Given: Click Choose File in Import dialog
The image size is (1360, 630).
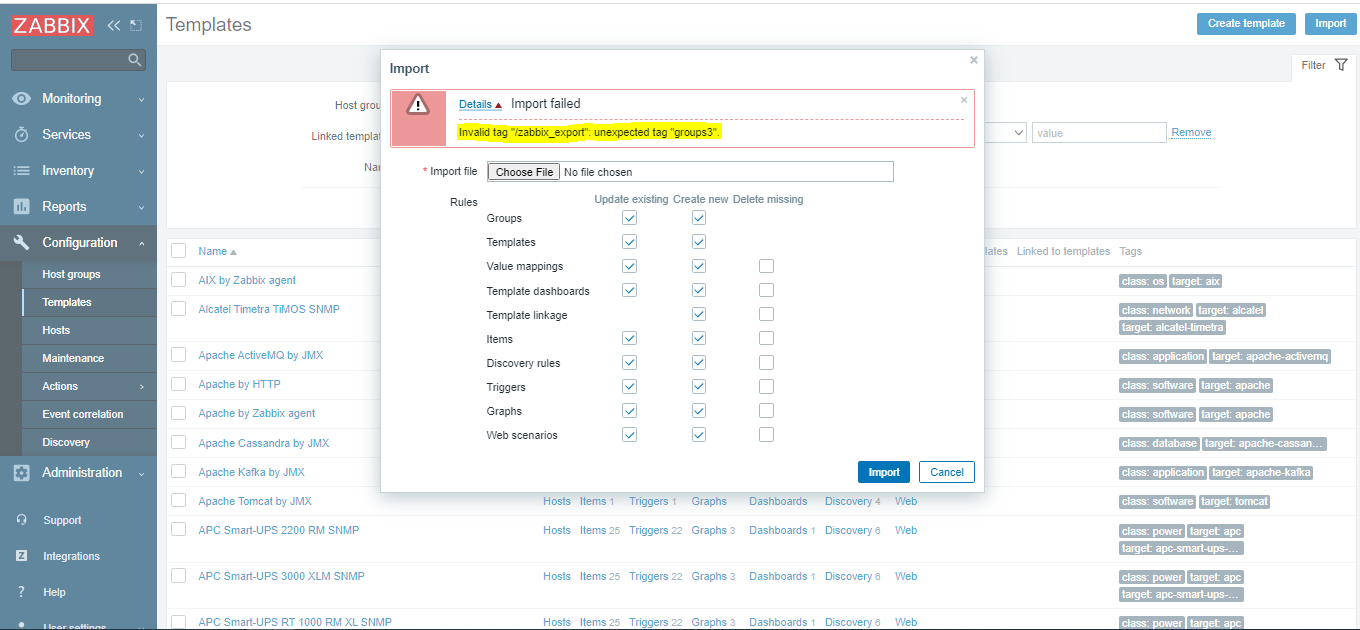Looking at the screenshot, I should [524, 172].
